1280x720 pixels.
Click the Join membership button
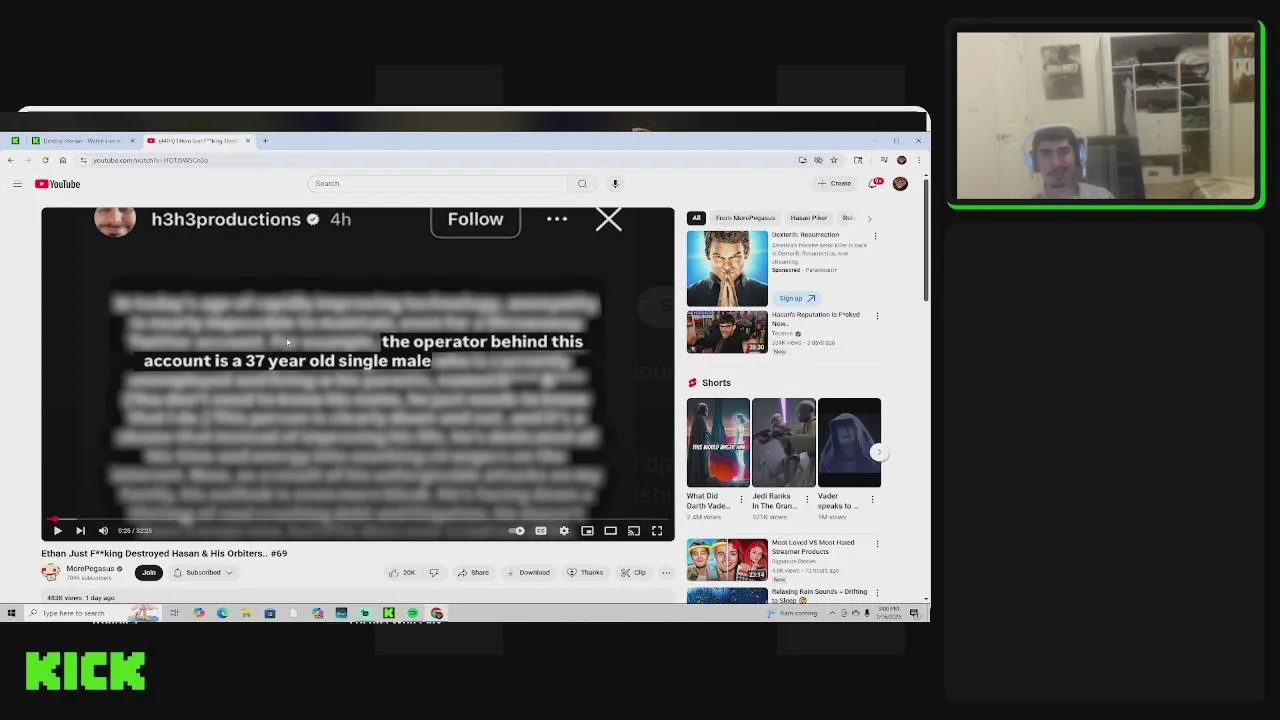pyautogui.click(x=149, y=573)
